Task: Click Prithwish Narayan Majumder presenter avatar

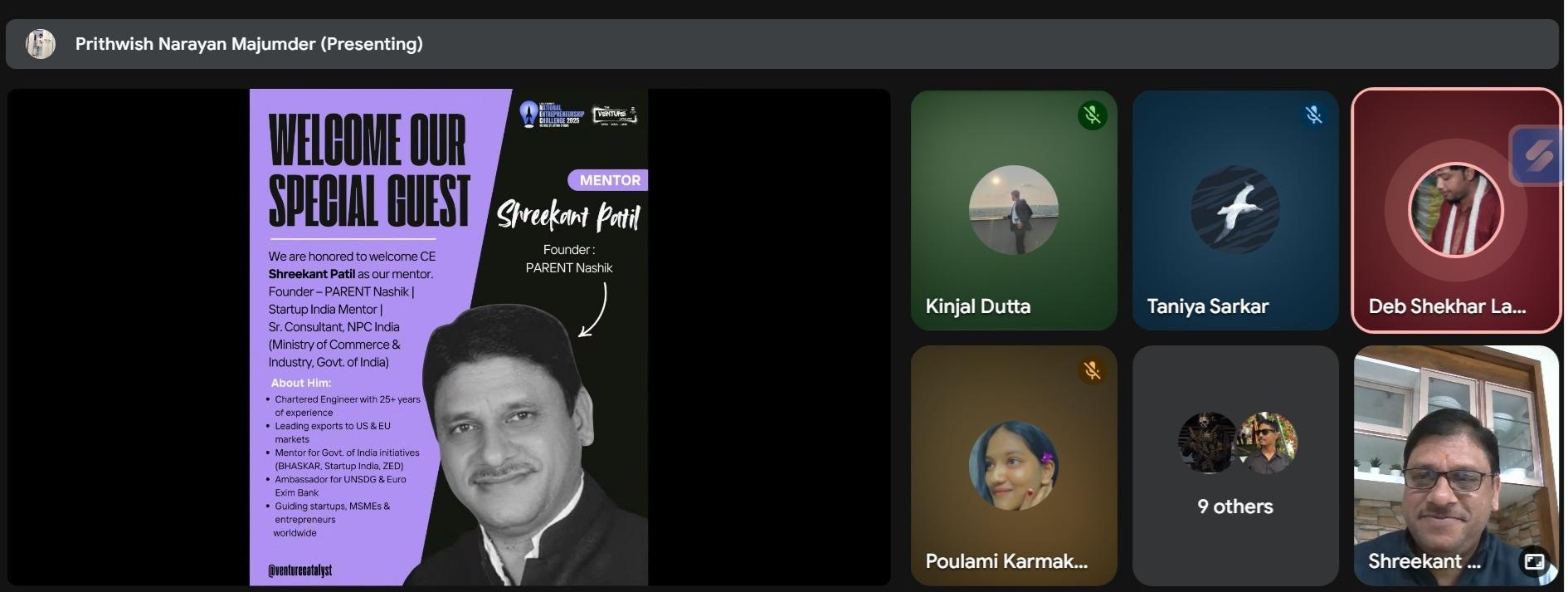Action: [x=40, y=43]
